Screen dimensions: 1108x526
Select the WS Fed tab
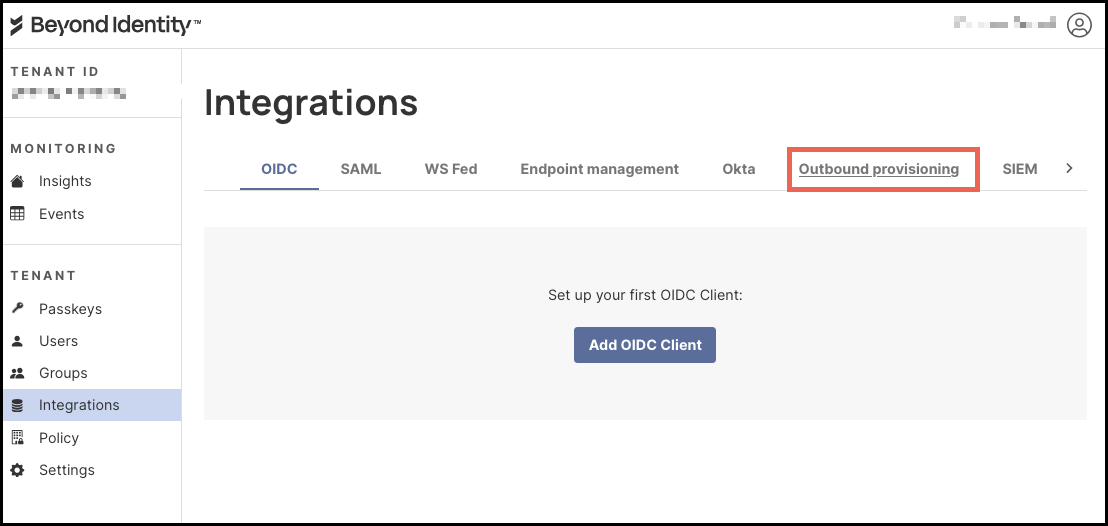point(451,169)
